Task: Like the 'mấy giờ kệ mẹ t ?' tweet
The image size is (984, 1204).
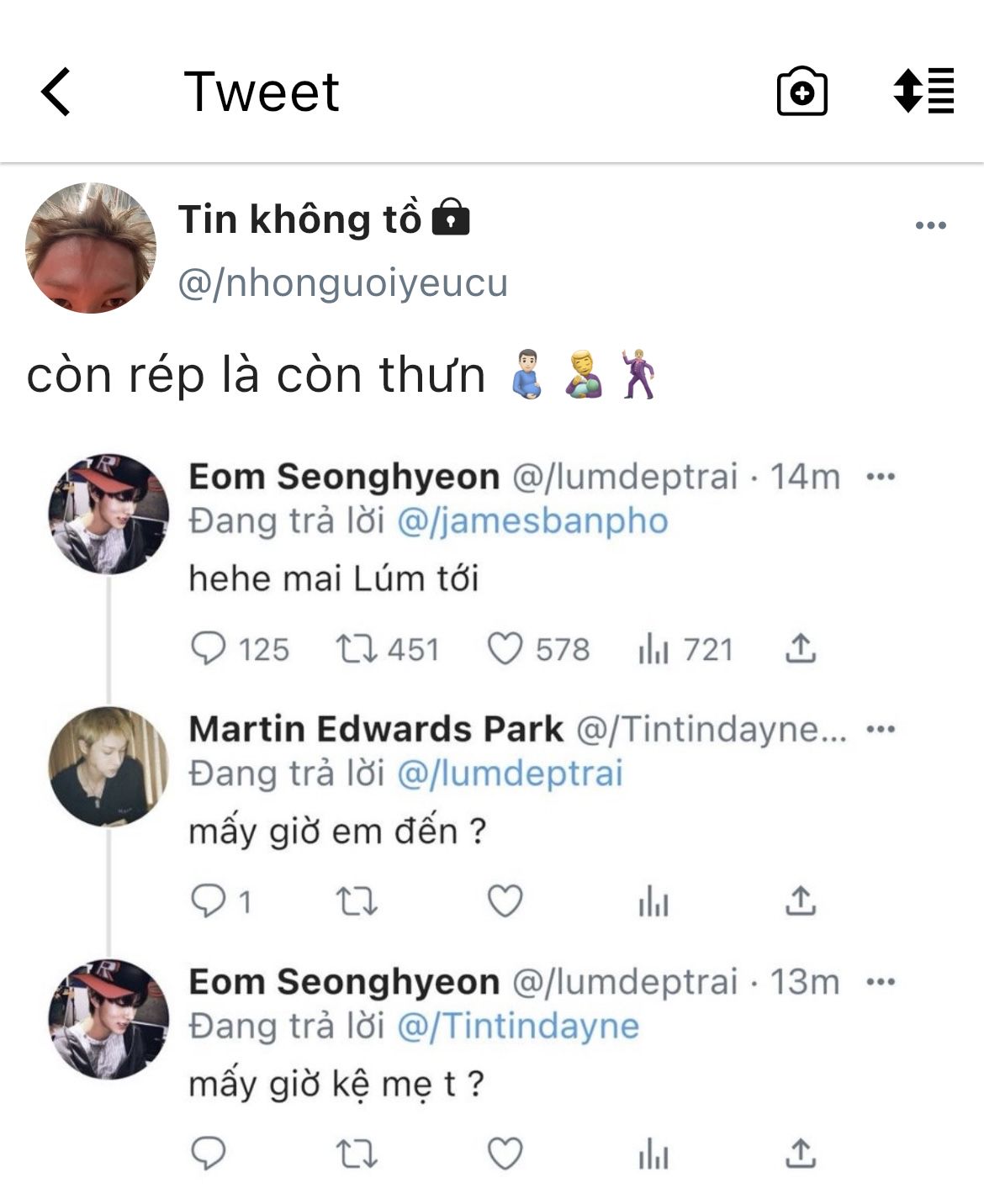Action: tap(505, 1154)
